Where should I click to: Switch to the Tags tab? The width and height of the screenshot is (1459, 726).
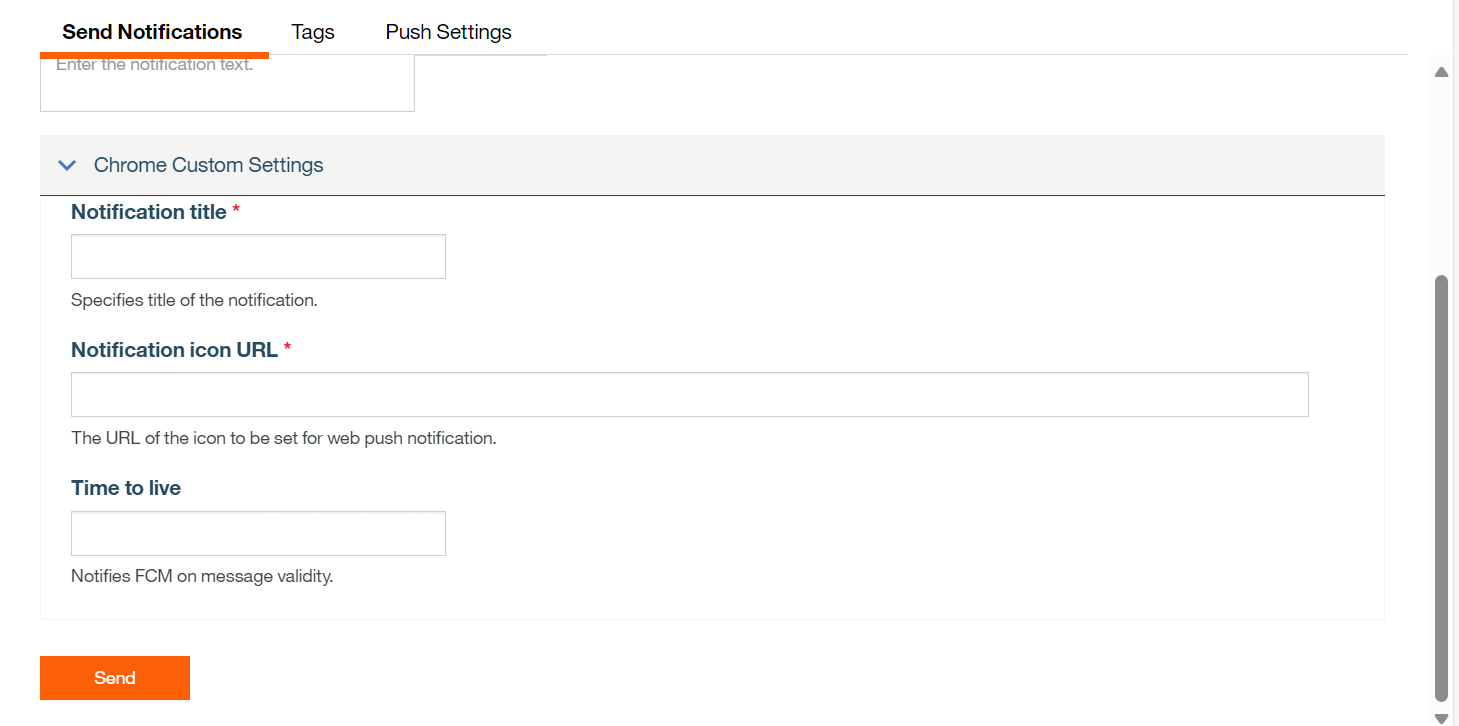(313, 32)
